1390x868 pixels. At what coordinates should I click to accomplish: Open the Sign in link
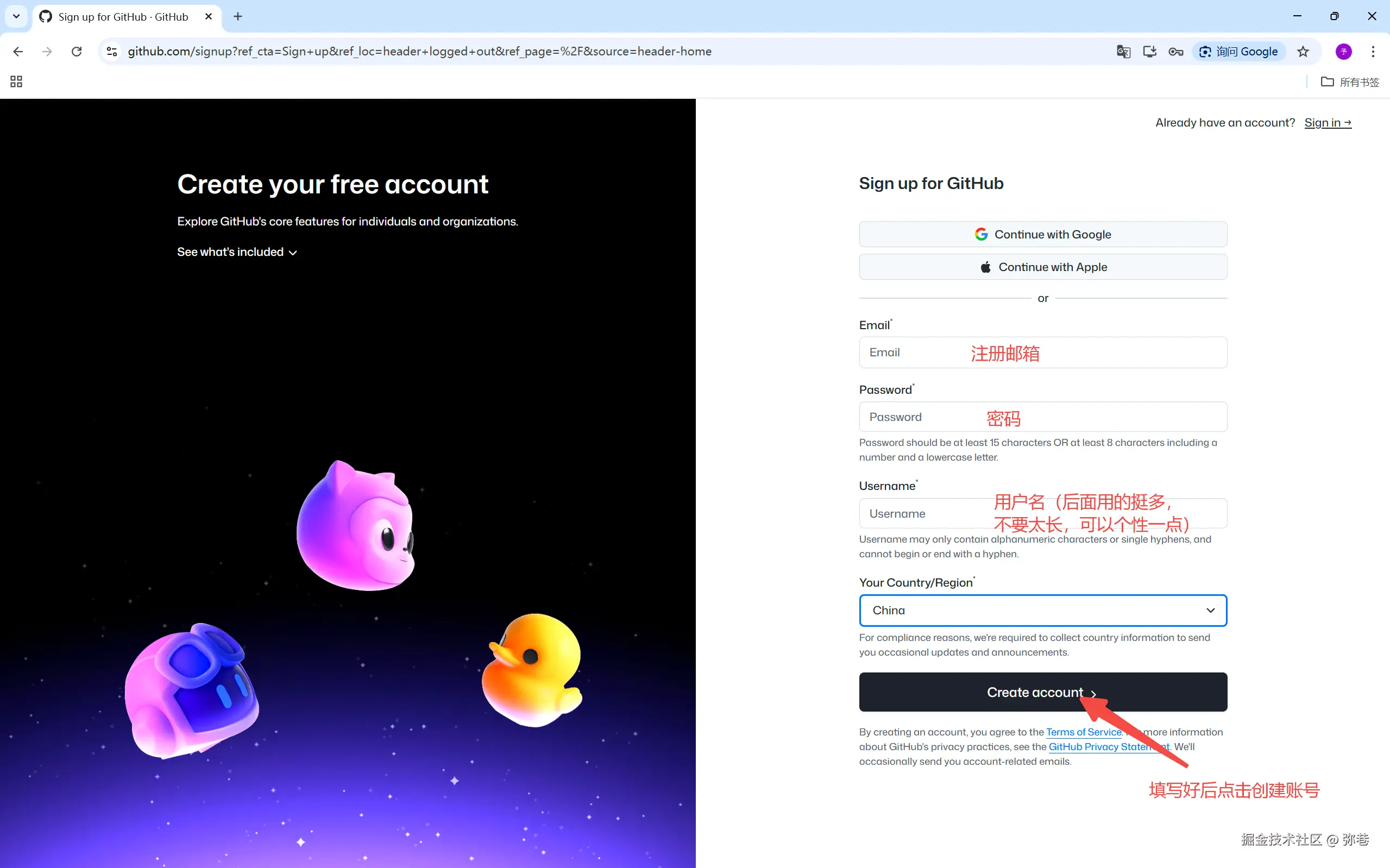[1327, 122]
